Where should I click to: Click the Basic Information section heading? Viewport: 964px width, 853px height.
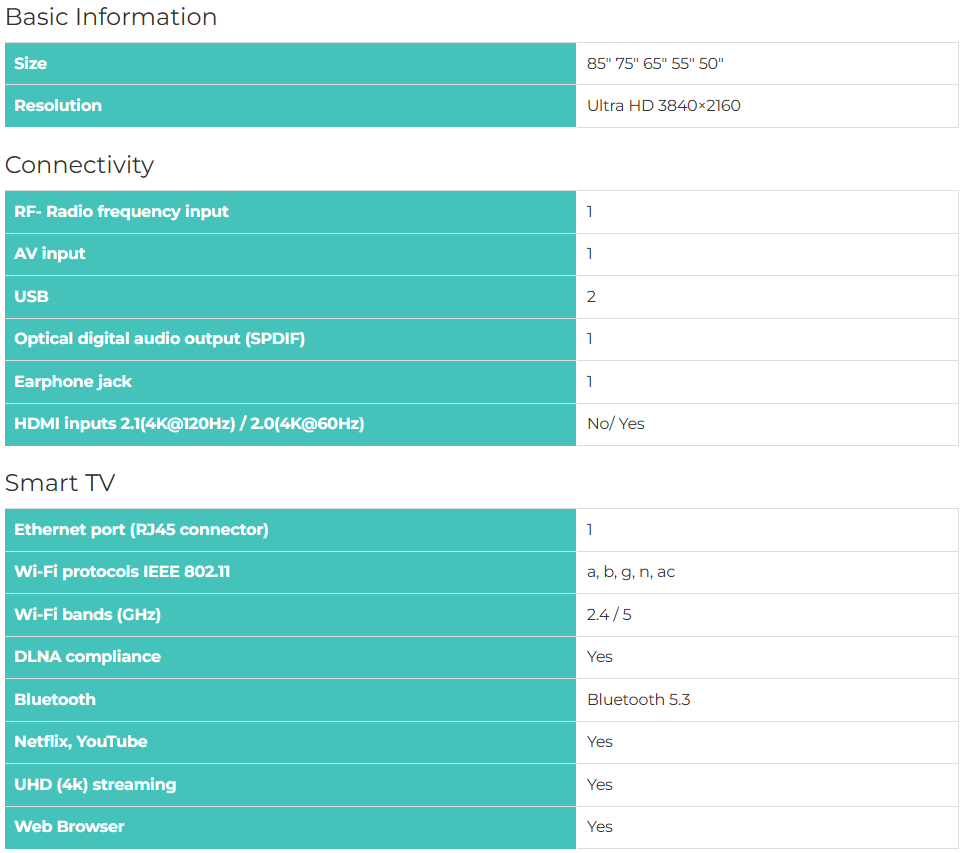[111, 17]
